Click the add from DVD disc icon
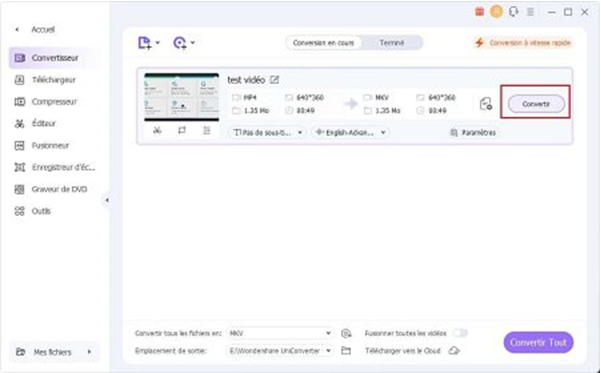This screenshot has height=373, width=601. click(x=180, y=43)
